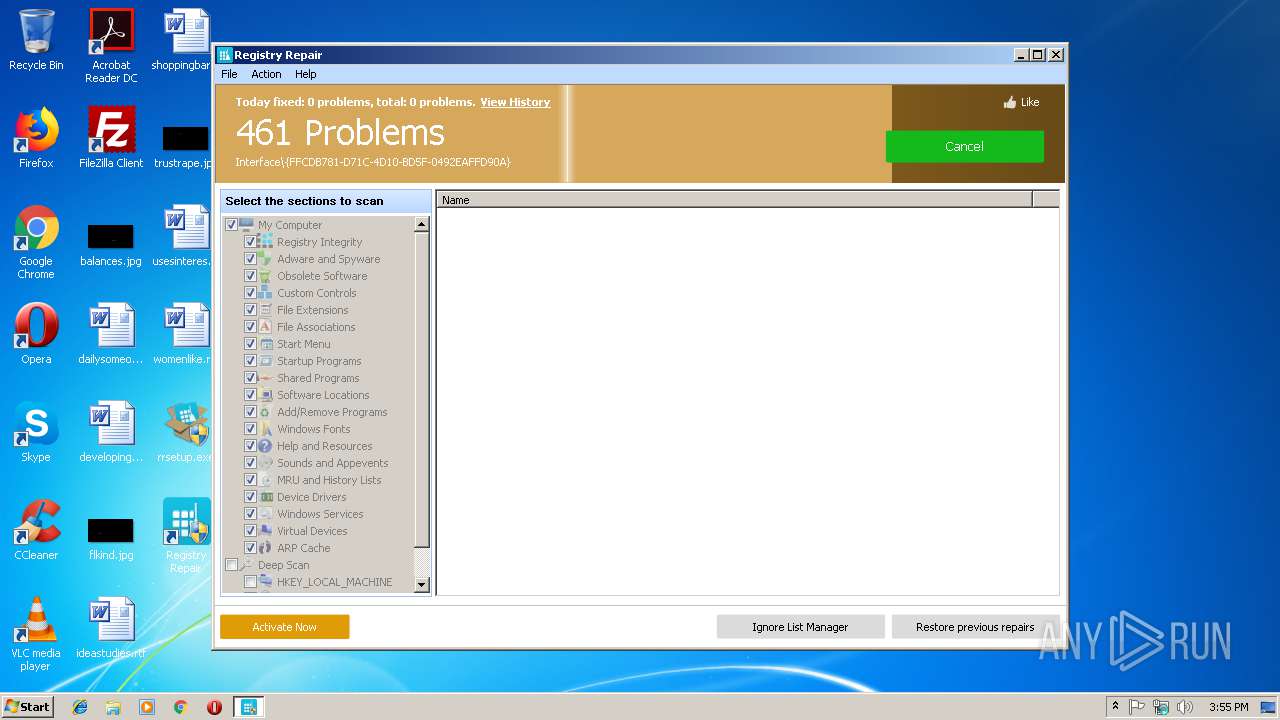
Task: Click the MRU and History Lists icon
Action: click(x=266, y=480)
